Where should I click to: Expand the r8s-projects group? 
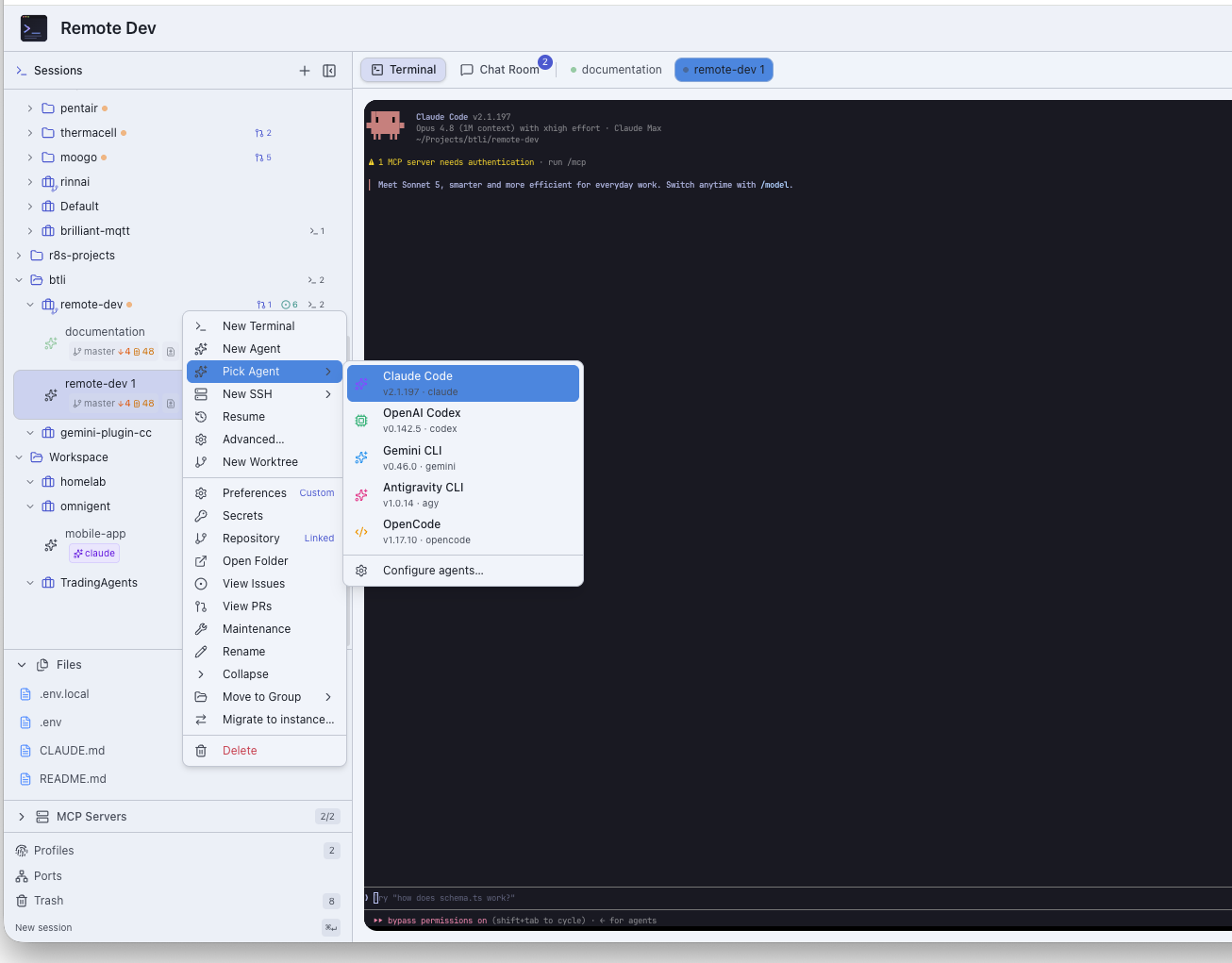pos(19,256)
